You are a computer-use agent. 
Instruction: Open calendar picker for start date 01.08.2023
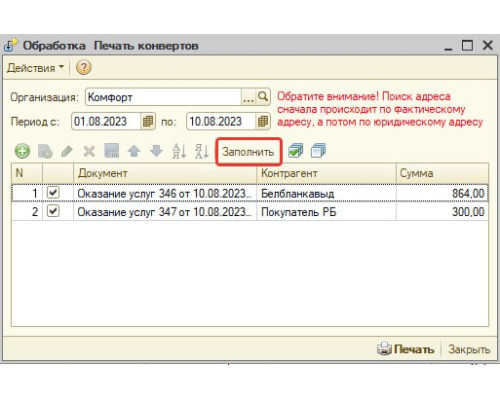(148, 121)
